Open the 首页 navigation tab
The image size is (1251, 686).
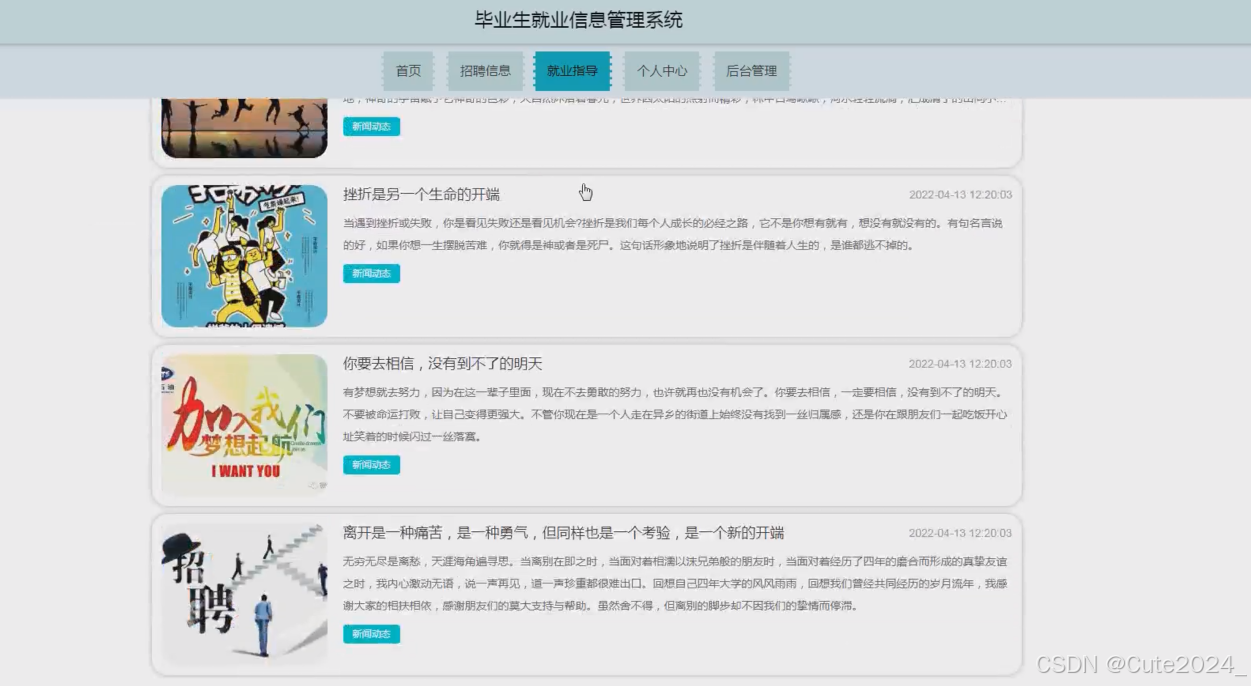coord(408,71)
